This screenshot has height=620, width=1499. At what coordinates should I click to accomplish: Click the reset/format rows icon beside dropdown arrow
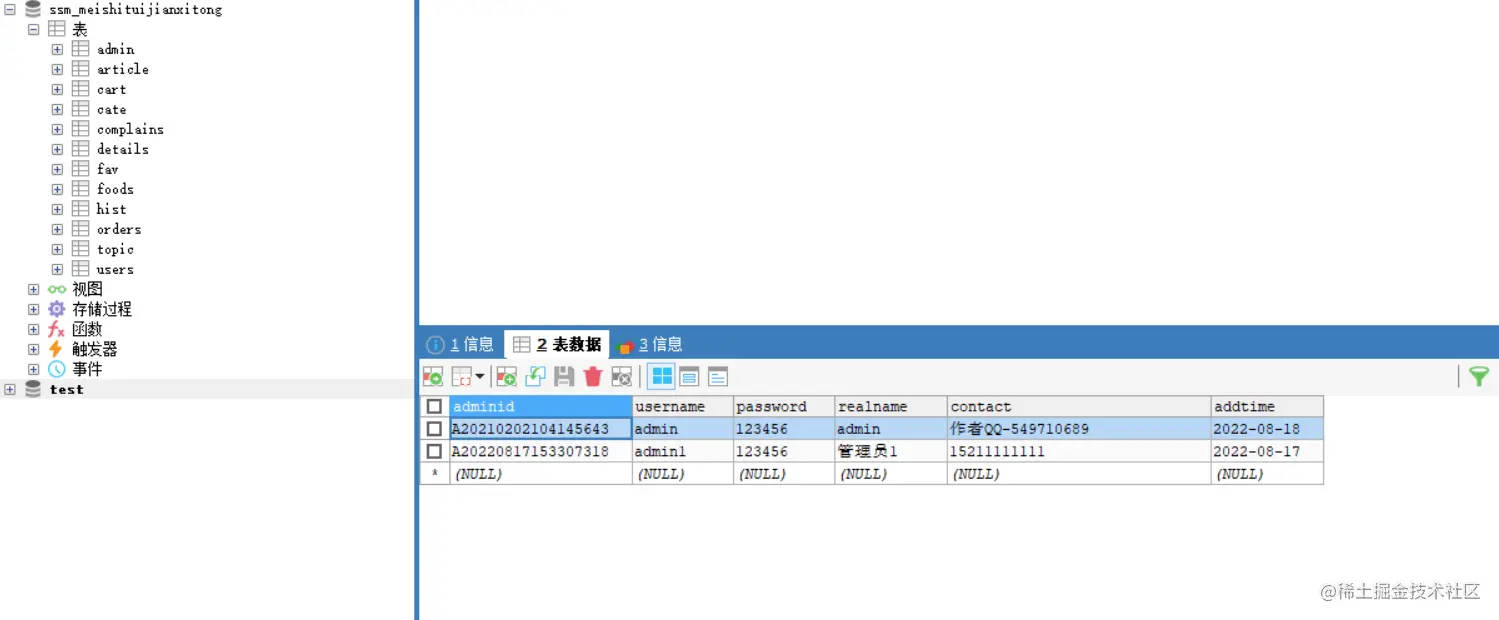tap(461, 376)
